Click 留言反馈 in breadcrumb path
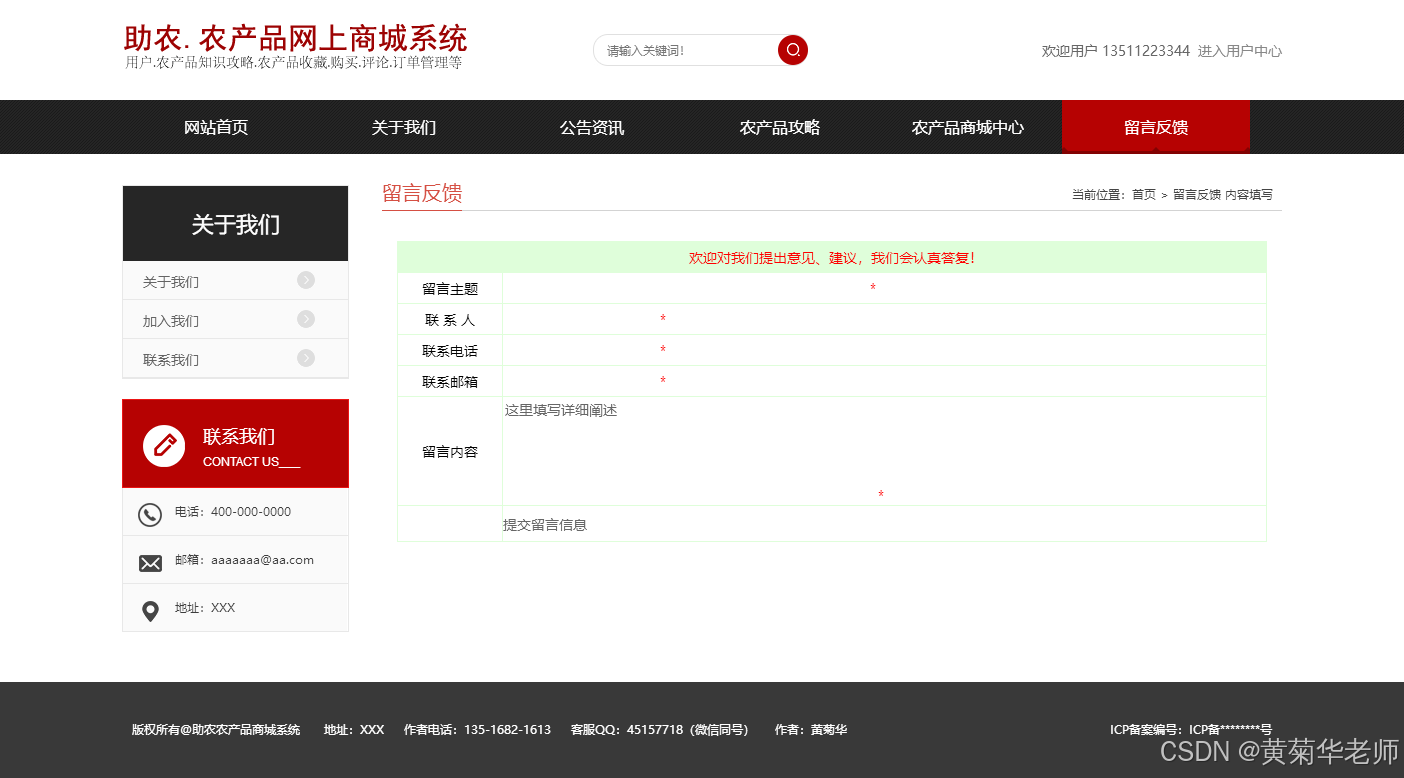The width and height of the screenshot is (1404, 778). tap(1197, 195)
